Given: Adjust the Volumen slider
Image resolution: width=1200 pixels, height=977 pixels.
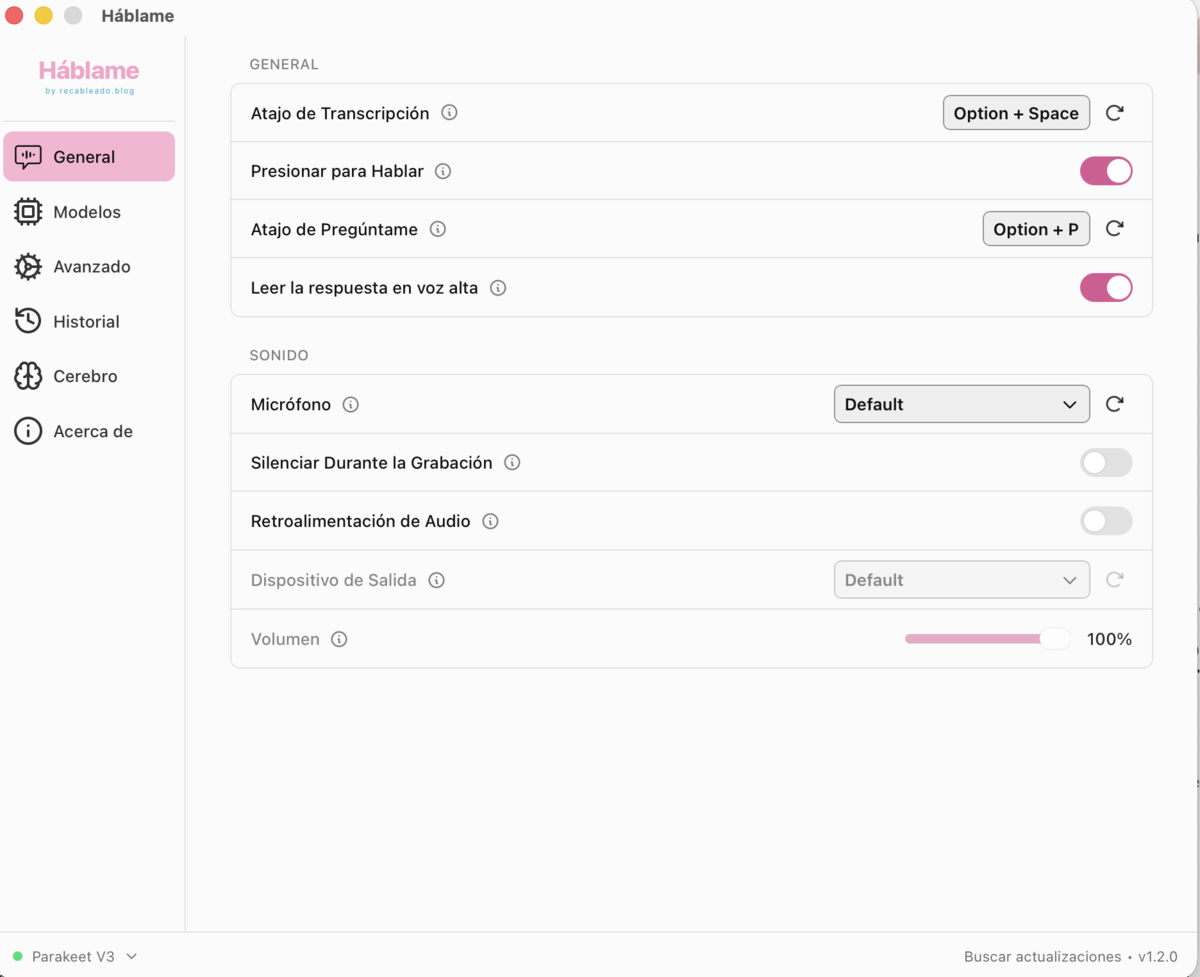Looking at the screenshot, I should pyautogui.click(x=987, y=639).
